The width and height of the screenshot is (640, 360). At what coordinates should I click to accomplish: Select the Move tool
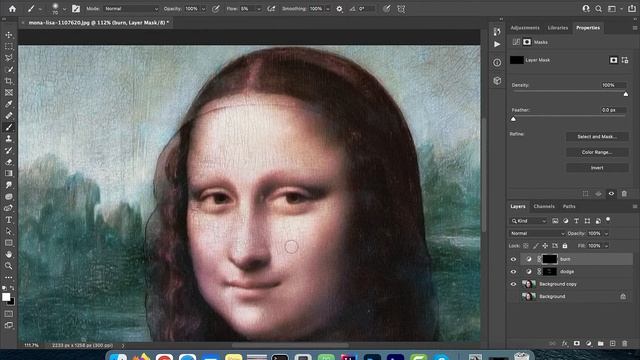pos(9,35)
